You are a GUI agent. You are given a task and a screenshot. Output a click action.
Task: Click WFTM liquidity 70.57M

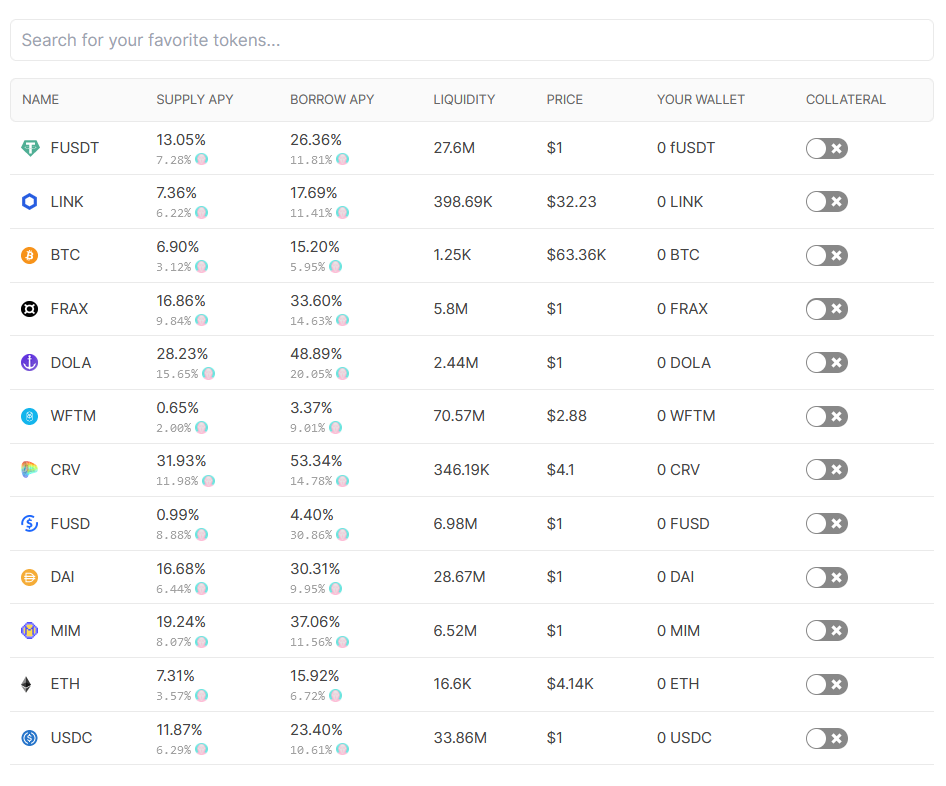click(x=459, y=416)
